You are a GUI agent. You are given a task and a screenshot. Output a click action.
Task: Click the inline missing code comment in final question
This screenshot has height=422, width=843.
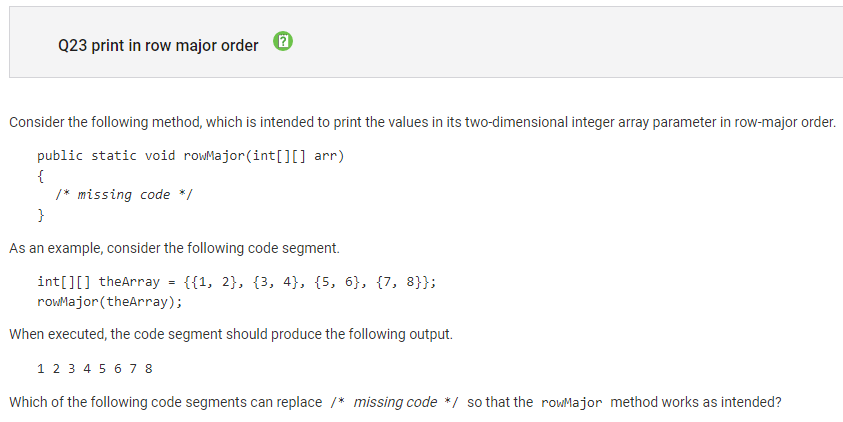click(394, 402)
